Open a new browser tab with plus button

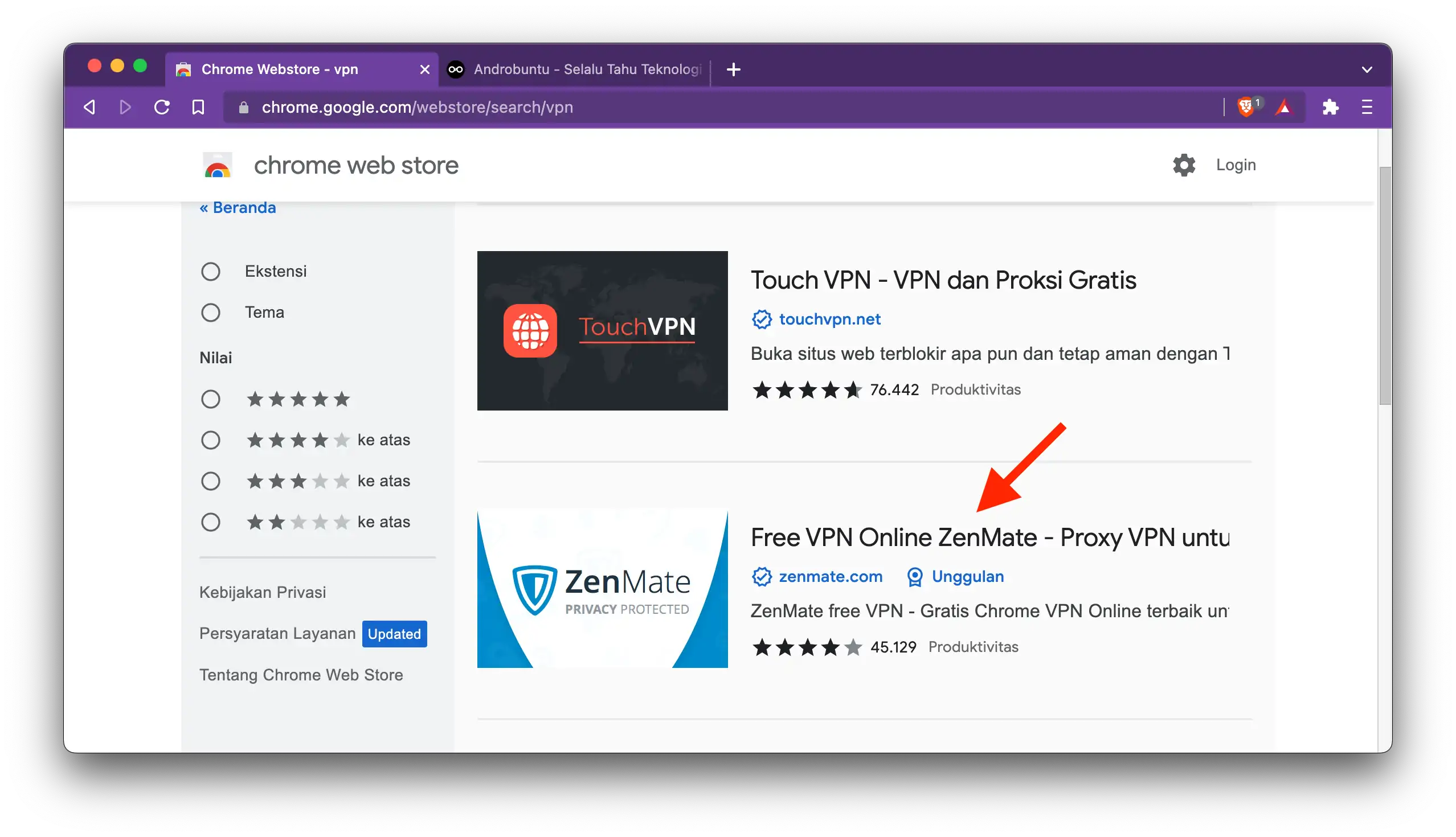(x=733, y=69)
